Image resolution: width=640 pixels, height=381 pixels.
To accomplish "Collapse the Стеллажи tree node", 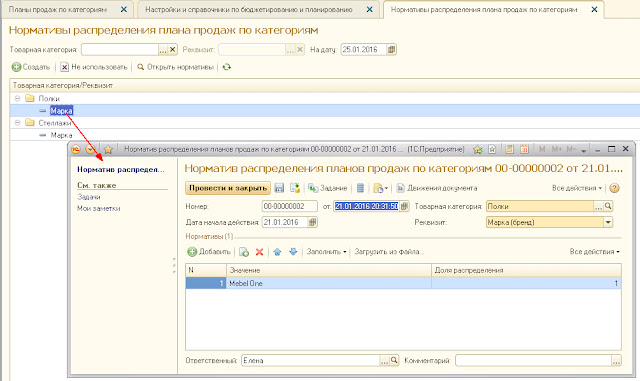I will point(18,123).
